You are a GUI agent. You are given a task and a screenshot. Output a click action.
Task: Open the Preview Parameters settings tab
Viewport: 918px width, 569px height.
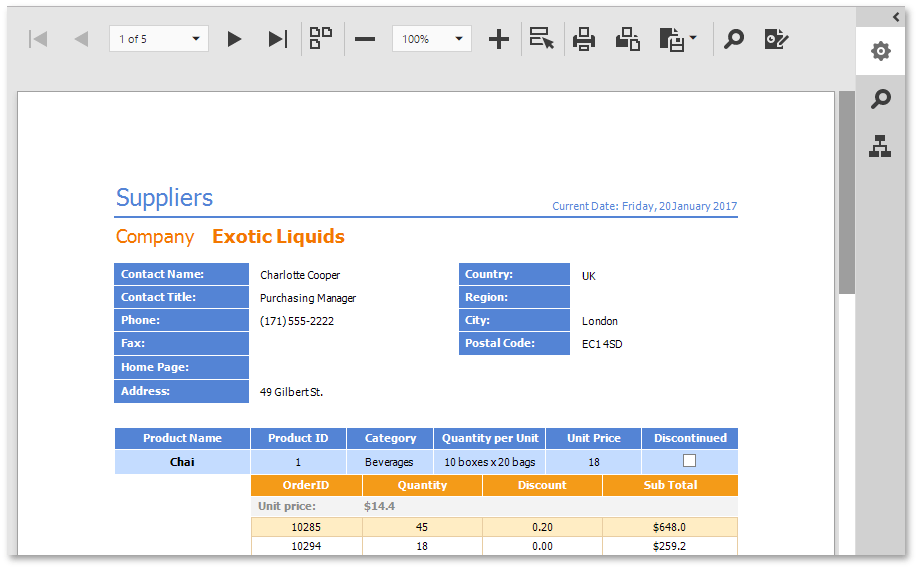880,51
